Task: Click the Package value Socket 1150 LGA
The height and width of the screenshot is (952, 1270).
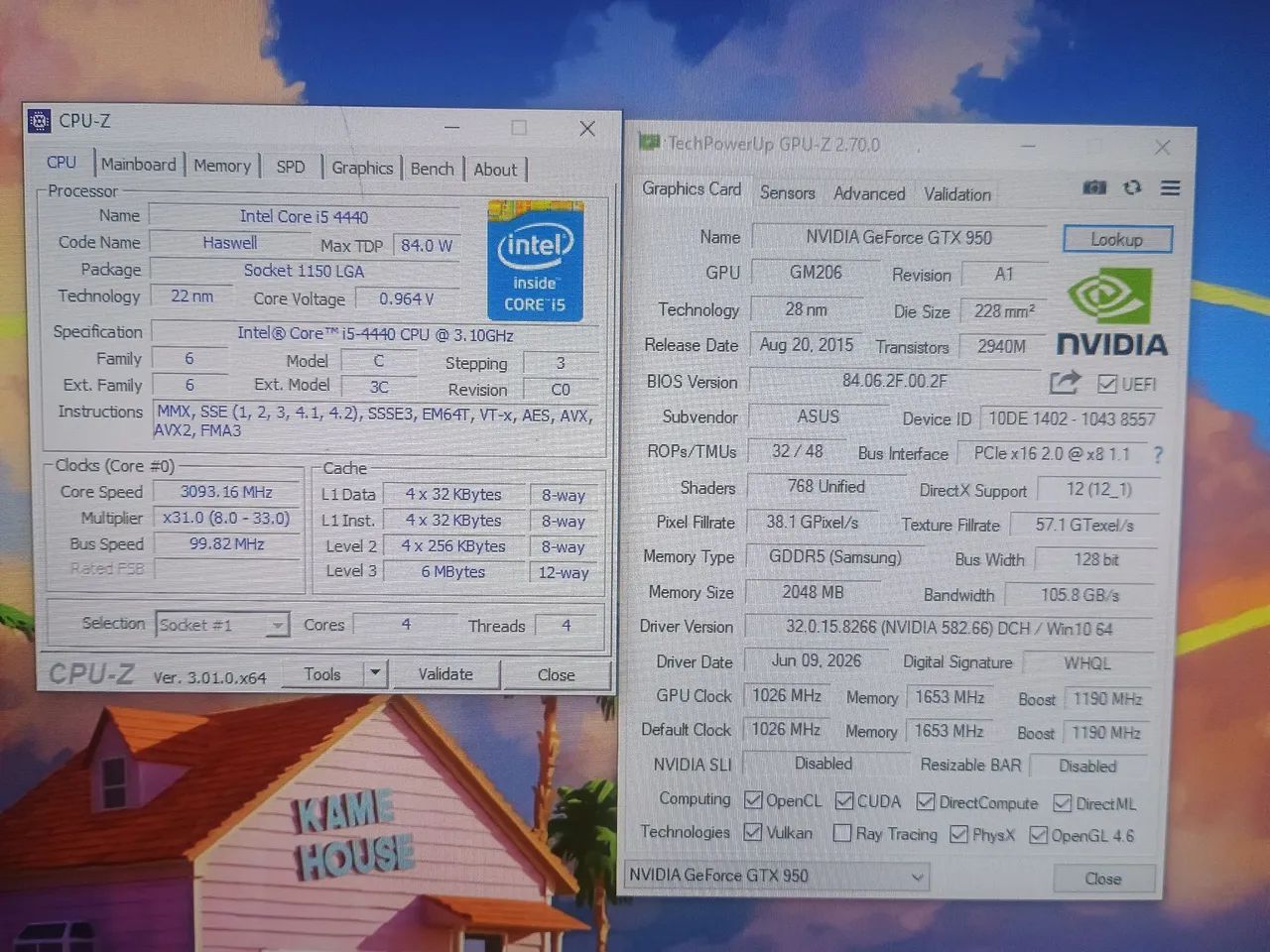Action: pyautogui.click(x=304, y=271)
